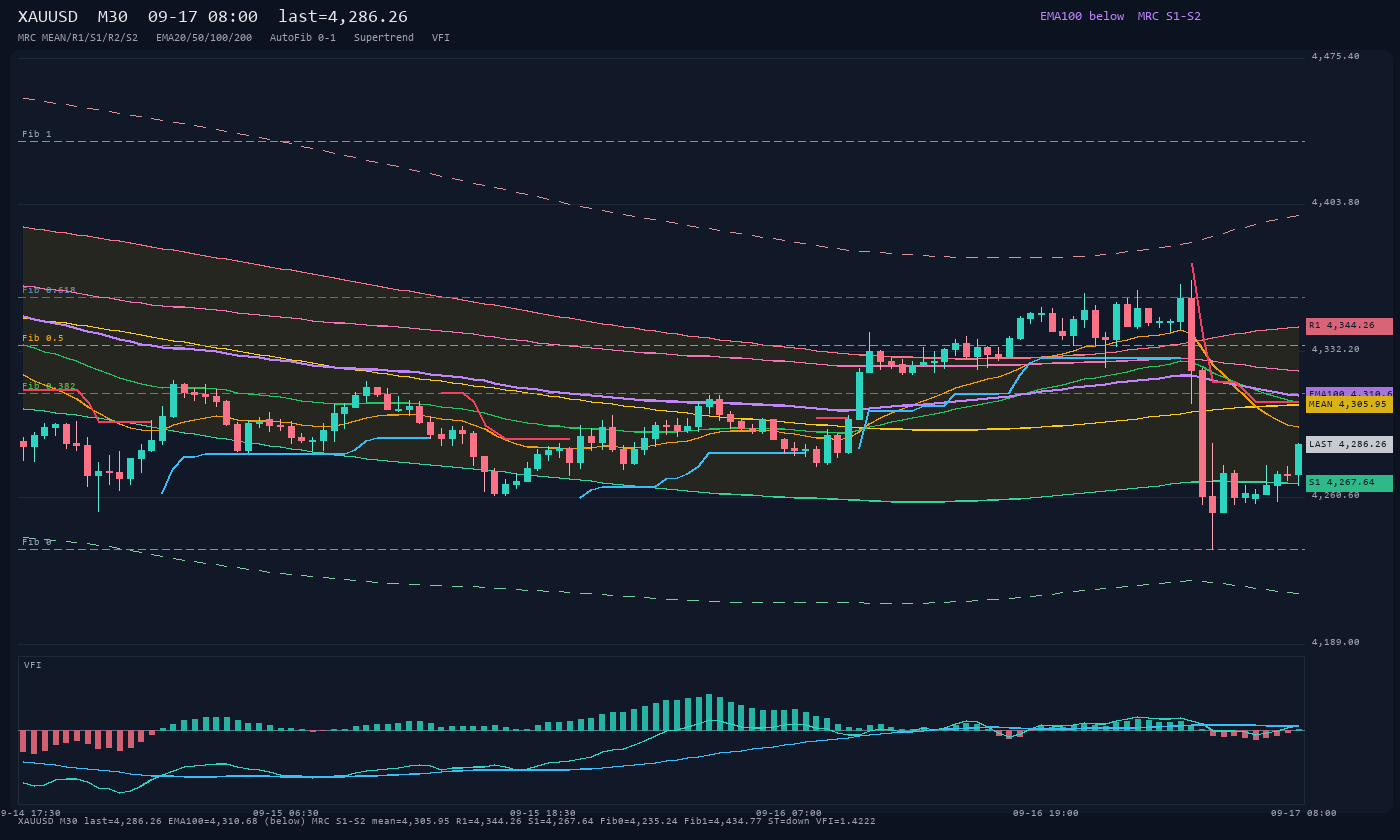Click the 'Fib 0.618' level label
Image resolution: width=1400 pixels, height=840 pixels.
pos(49,290)
